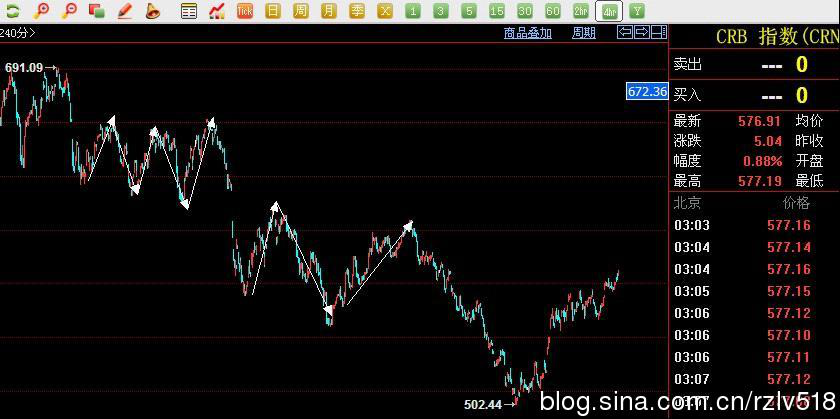Viewport: 840px width, 419px height.
Task: Choose the 15-minute timeframe
Action: click(497, 11)
